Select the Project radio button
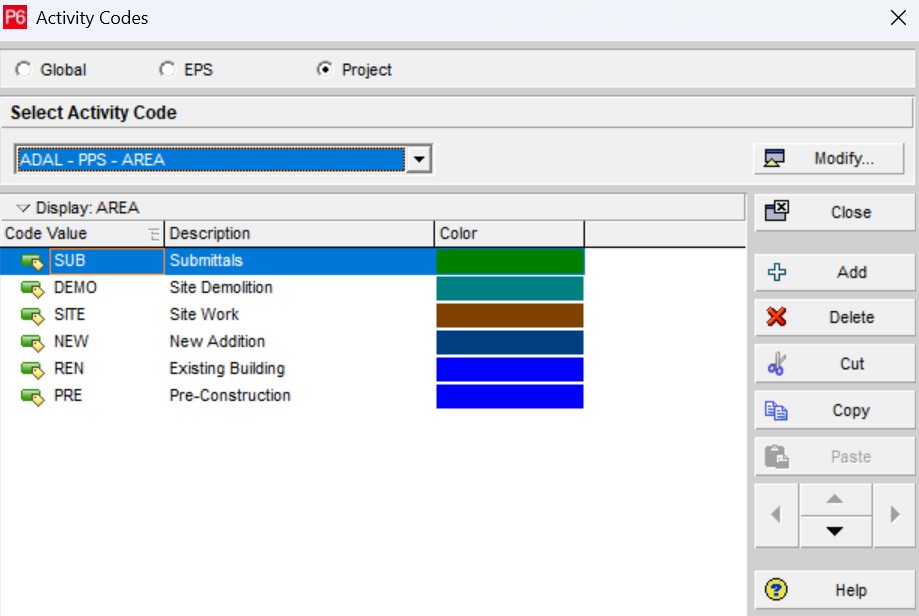The image size is (919, 616). tap(324, 70)
